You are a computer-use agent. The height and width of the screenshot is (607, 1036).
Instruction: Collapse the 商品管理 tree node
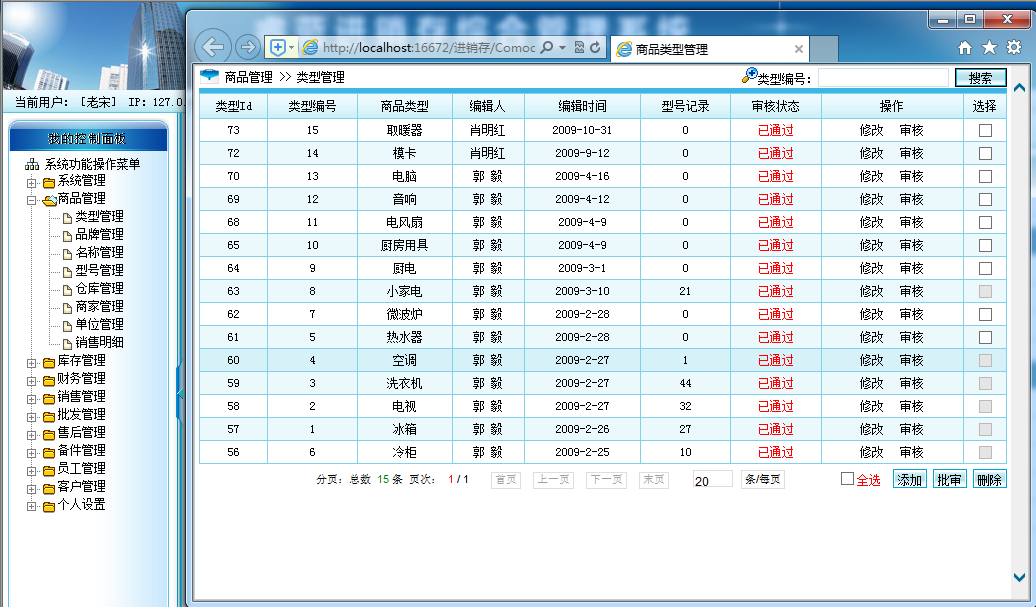pos(31,200)
